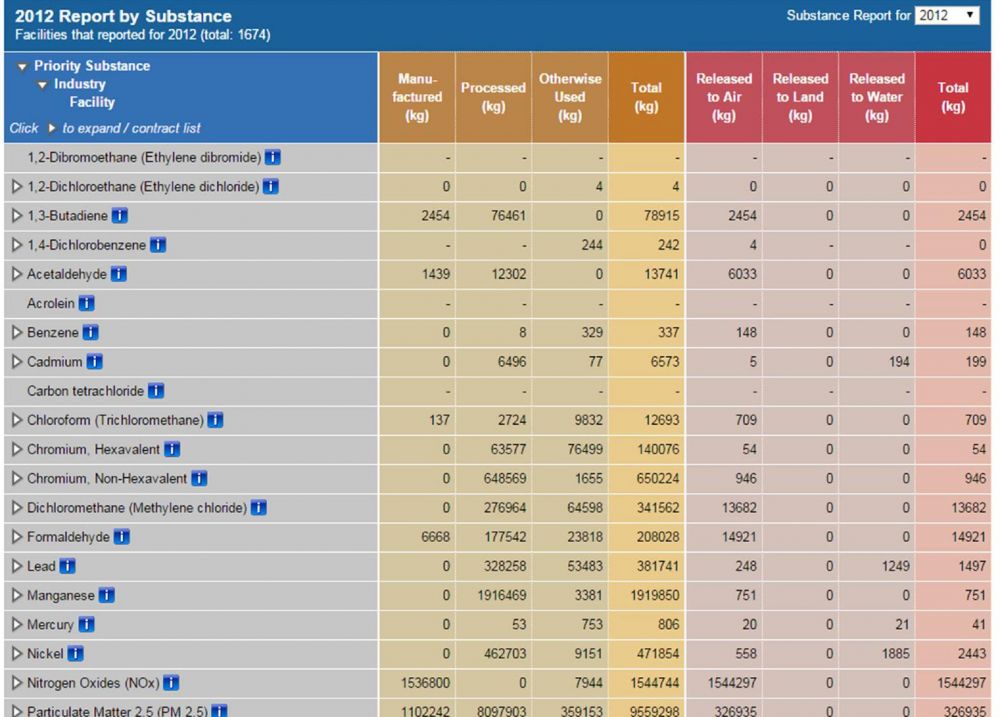Click info icon next to 1,3-Butadiene
Screen dimensions: 1000x717
[120, 216]
